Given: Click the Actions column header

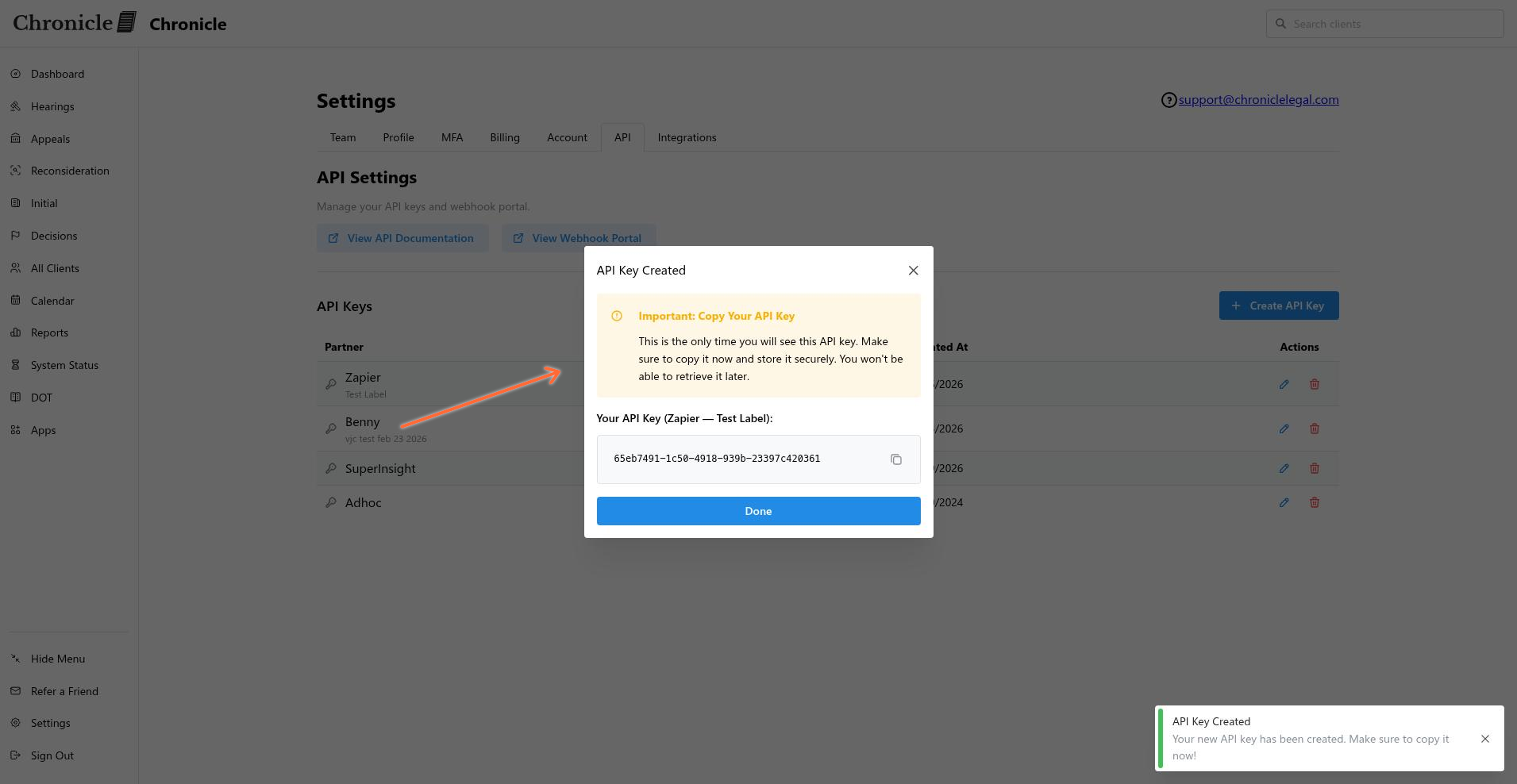Looking at the screenshot, I should coord(1299,347).
